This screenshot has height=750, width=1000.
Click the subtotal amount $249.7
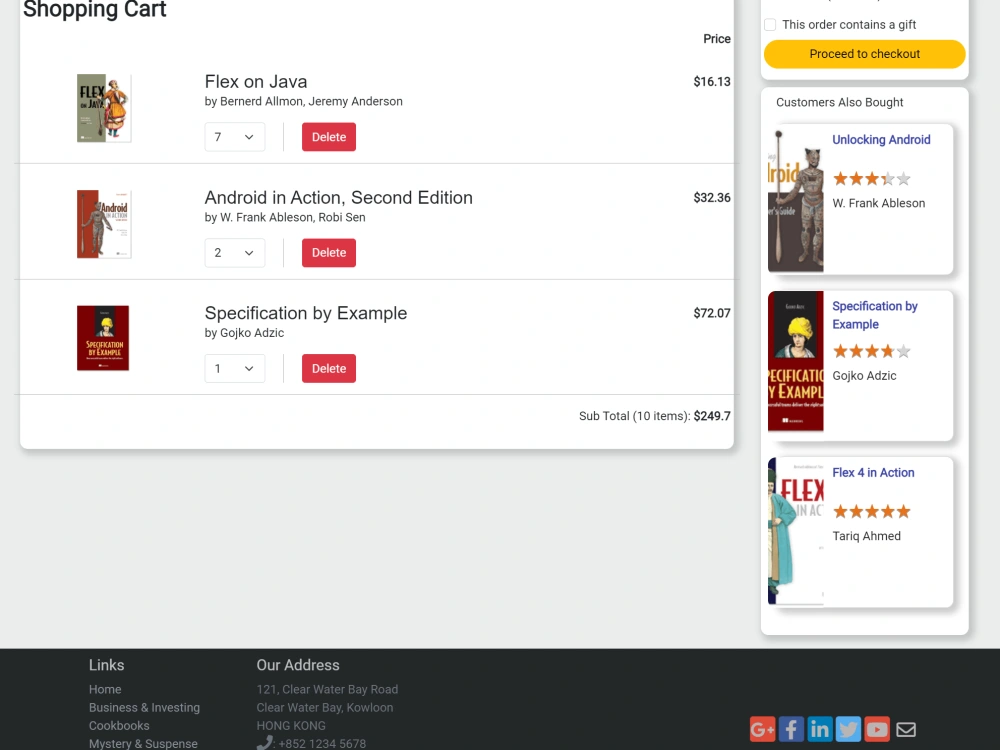click(x=712, y=416)
